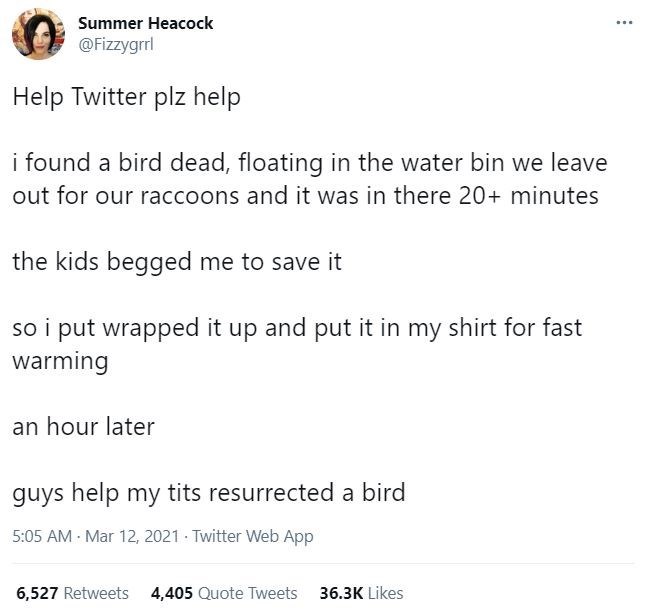Click the "Help Twitter plz help" line
645x613 pixels.
pos(126,98)
